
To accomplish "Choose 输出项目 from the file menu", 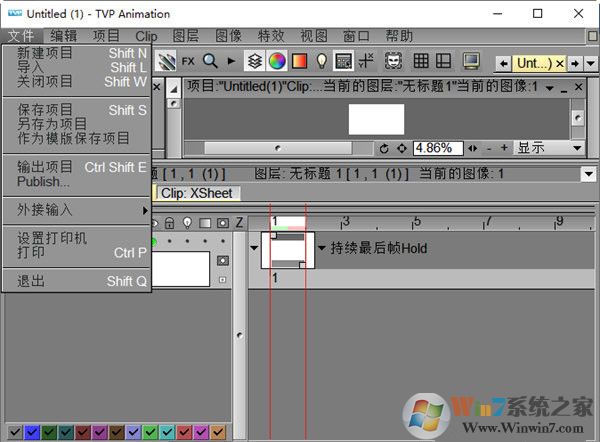I will click(77, 167).
